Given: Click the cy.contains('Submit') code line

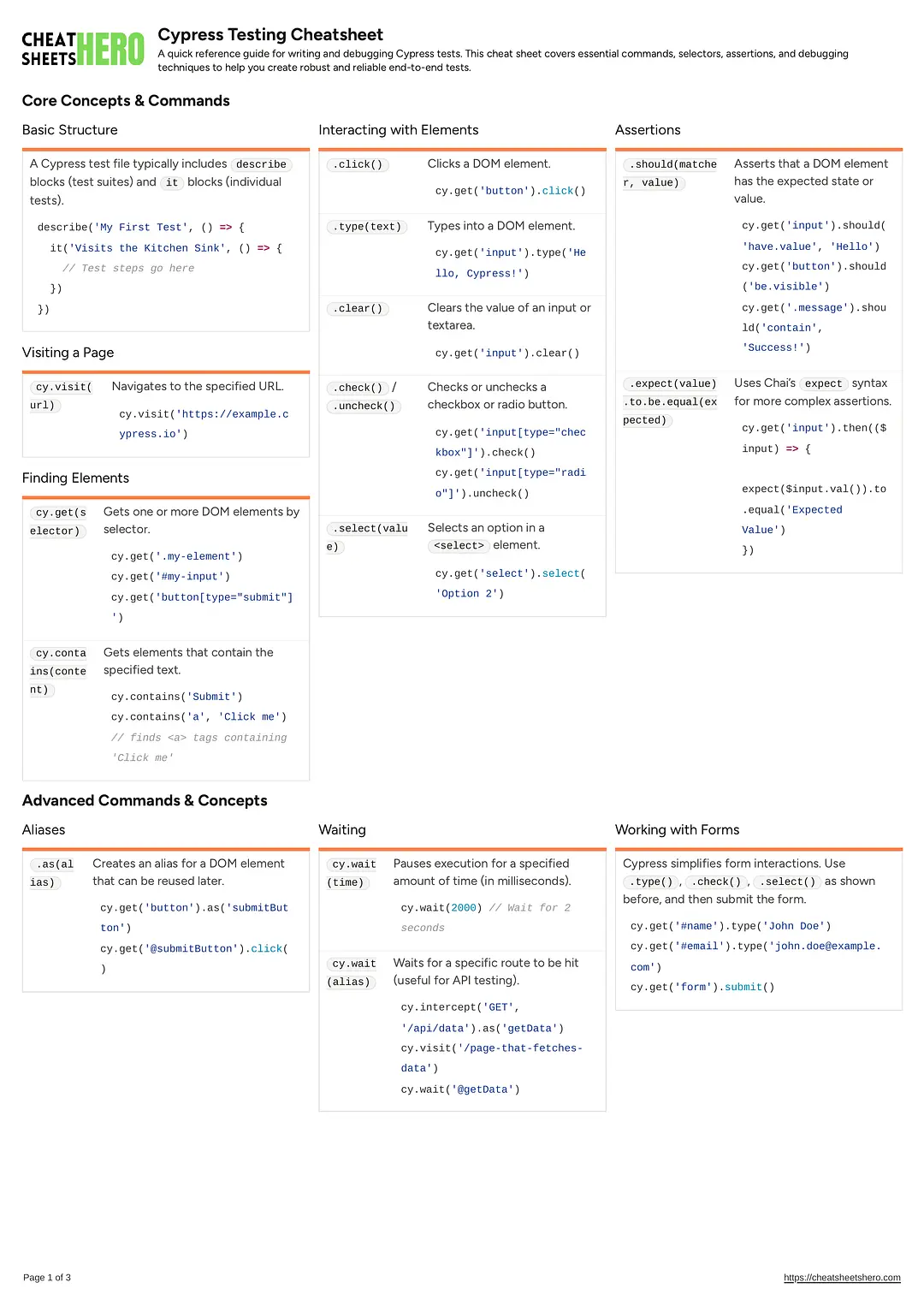Looking at the screenshot, I should [177, 697].
